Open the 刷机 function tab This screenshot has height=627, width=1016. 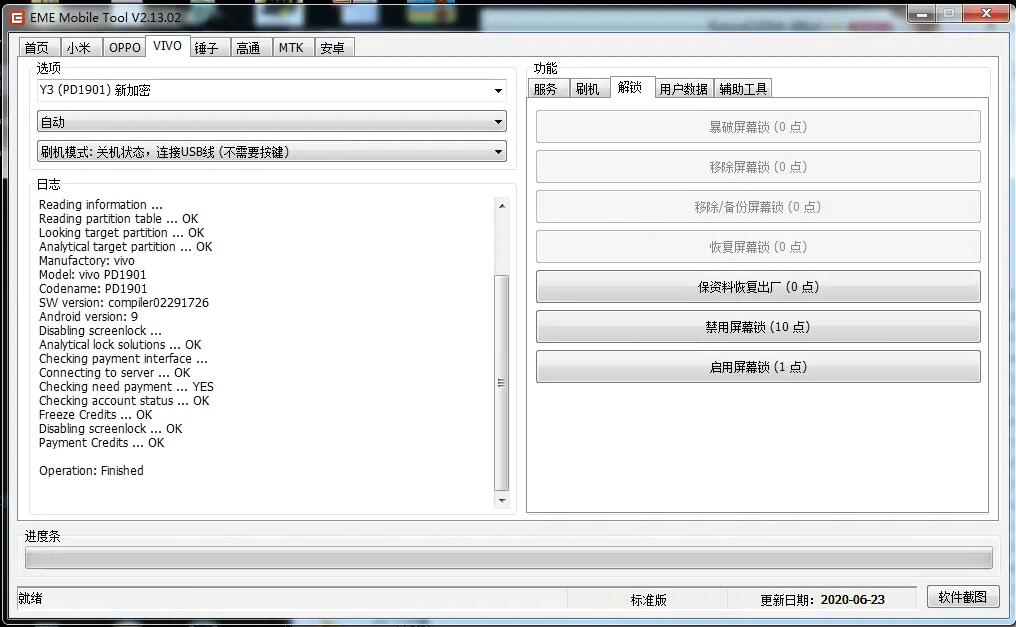(x=589, y=89)
